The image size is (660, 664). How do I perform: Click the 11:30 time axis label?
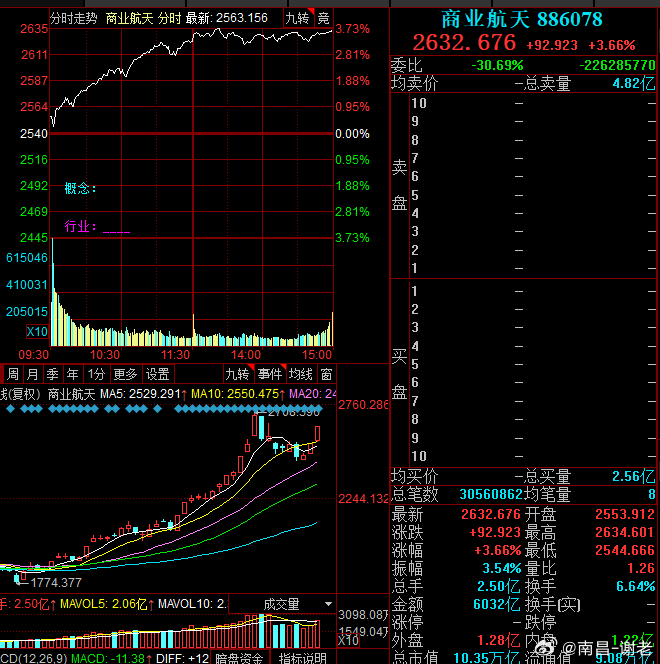[x=176, y=354]
